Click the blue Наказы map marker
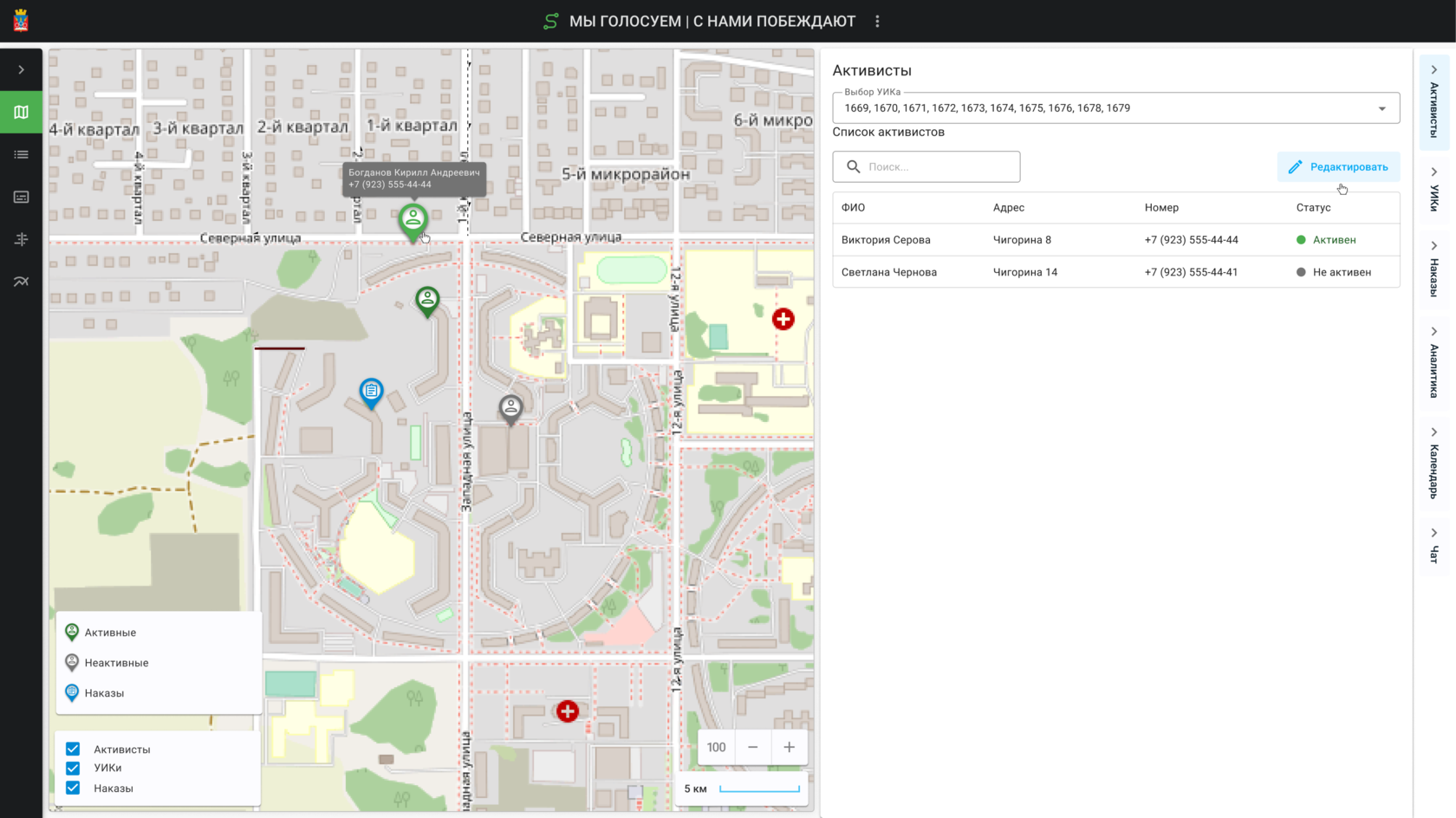 [x=371, y=392]
